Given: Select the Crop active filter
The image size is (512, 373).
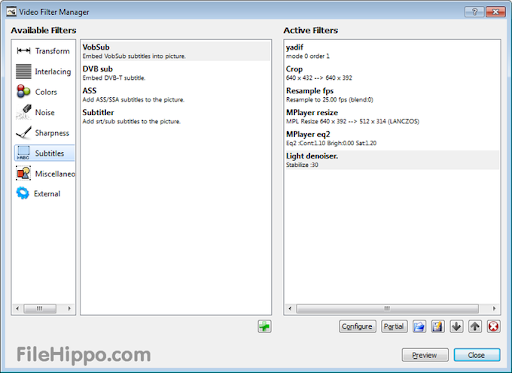Looking at the screenshot, I should click(392, 73).
